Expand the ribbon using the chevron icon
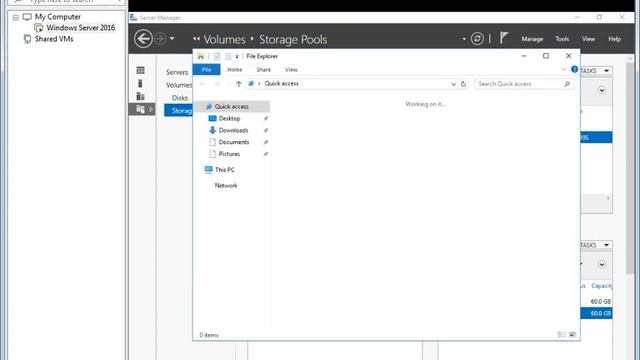 [x=564, y=69]
